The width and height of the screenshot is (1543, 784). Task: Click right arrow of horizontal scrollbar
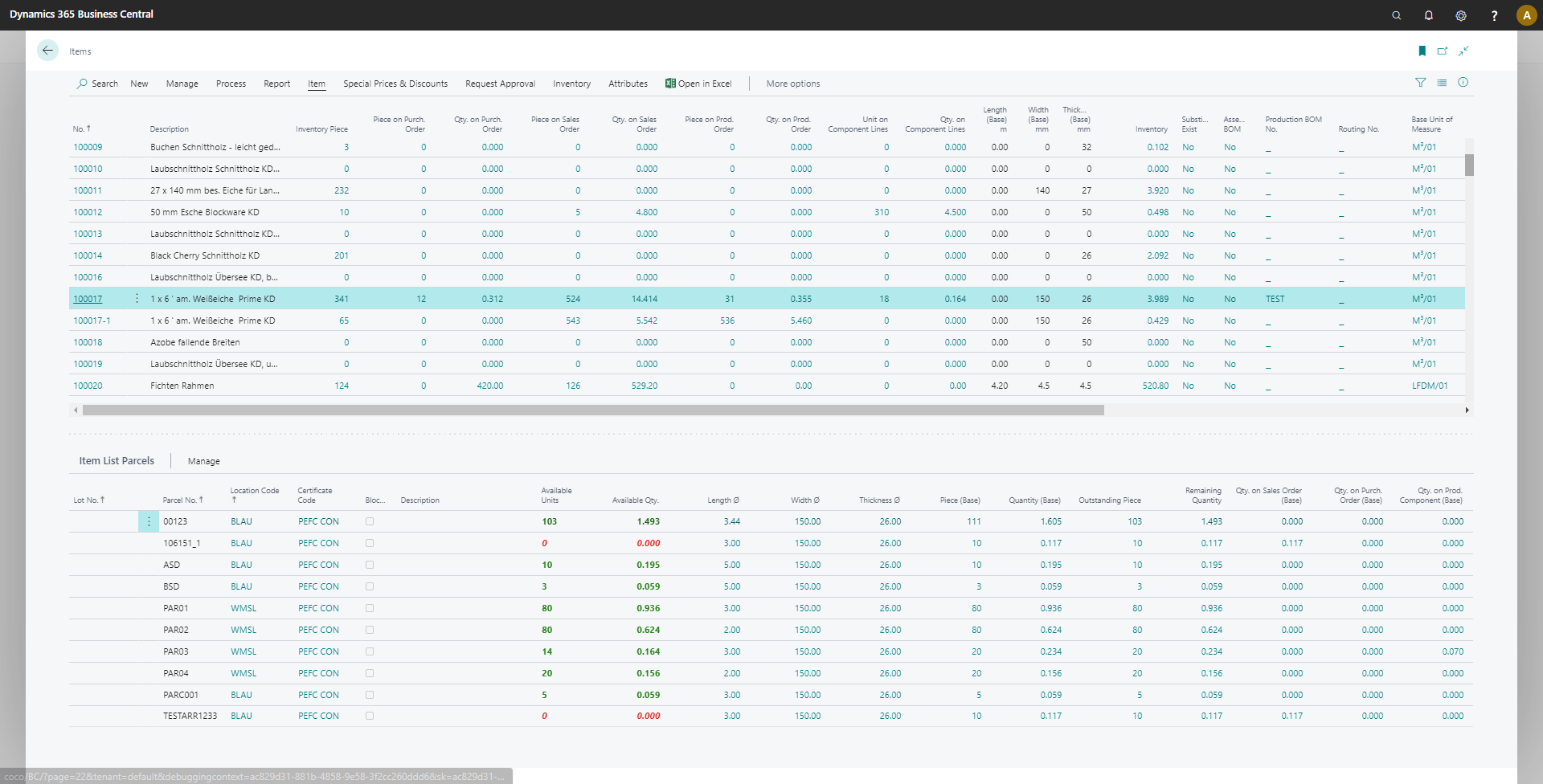(x=1467, y=410)
